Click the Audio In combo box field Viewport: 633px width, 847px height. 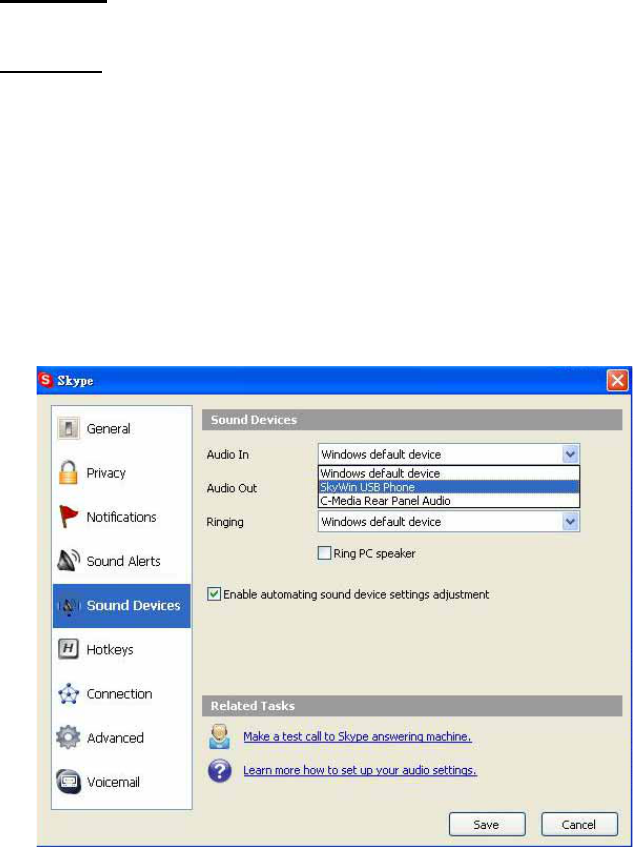tap(448, 454)
